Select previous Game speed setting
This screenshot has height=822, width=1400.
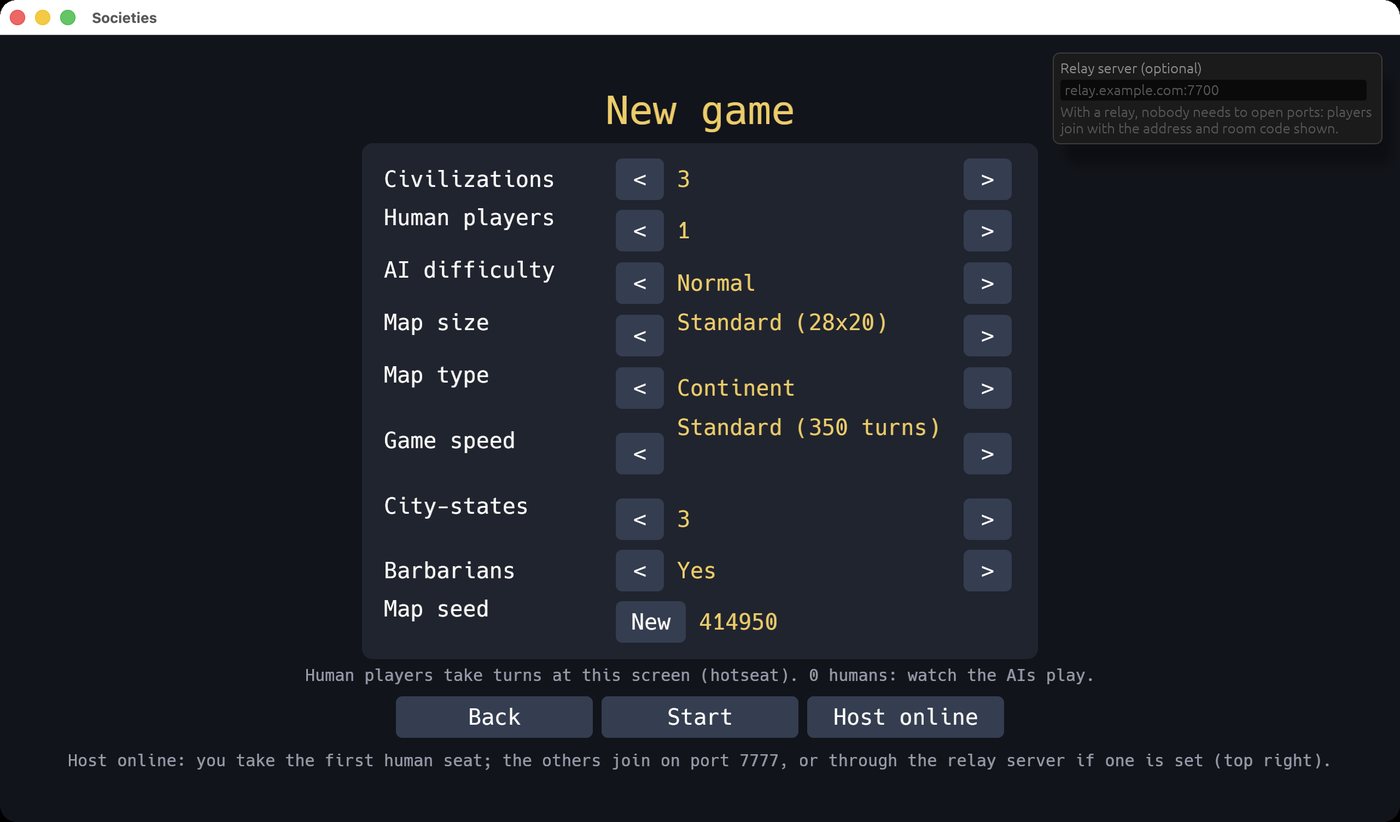640,454
